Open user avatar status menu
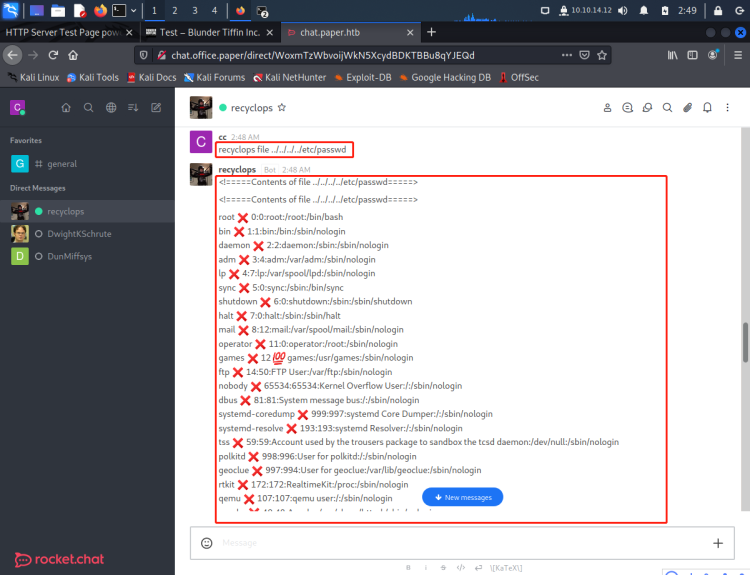The image size is (750, 575). point(17,108)
